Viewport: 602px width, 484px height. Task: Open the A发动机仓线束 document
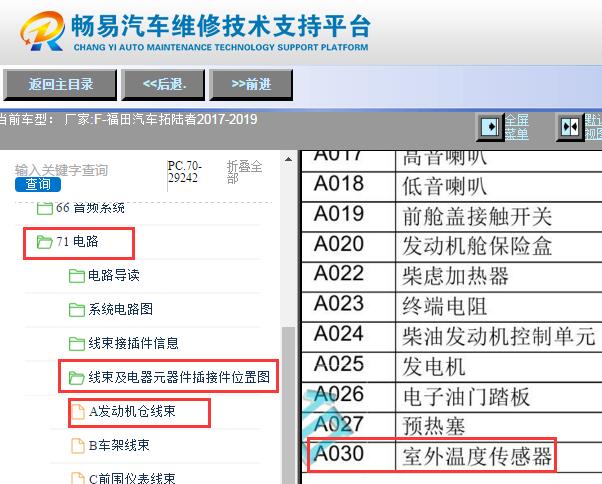[x=132, y=411]
